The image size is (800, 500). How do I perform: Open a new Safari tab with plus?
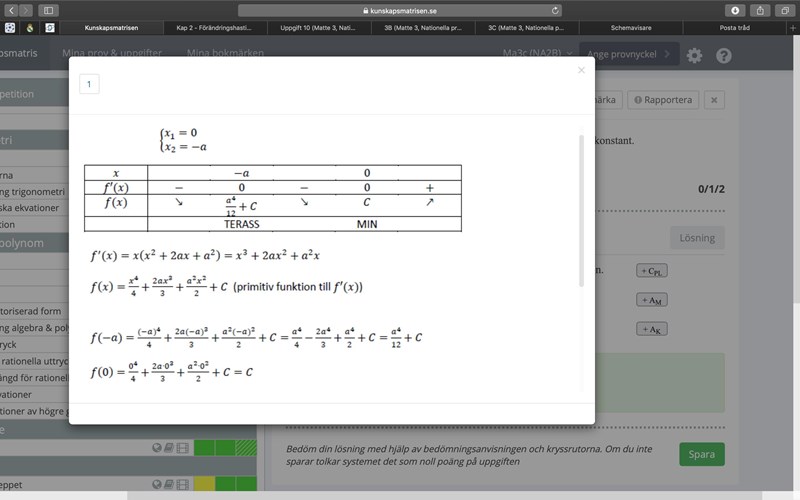791,28
